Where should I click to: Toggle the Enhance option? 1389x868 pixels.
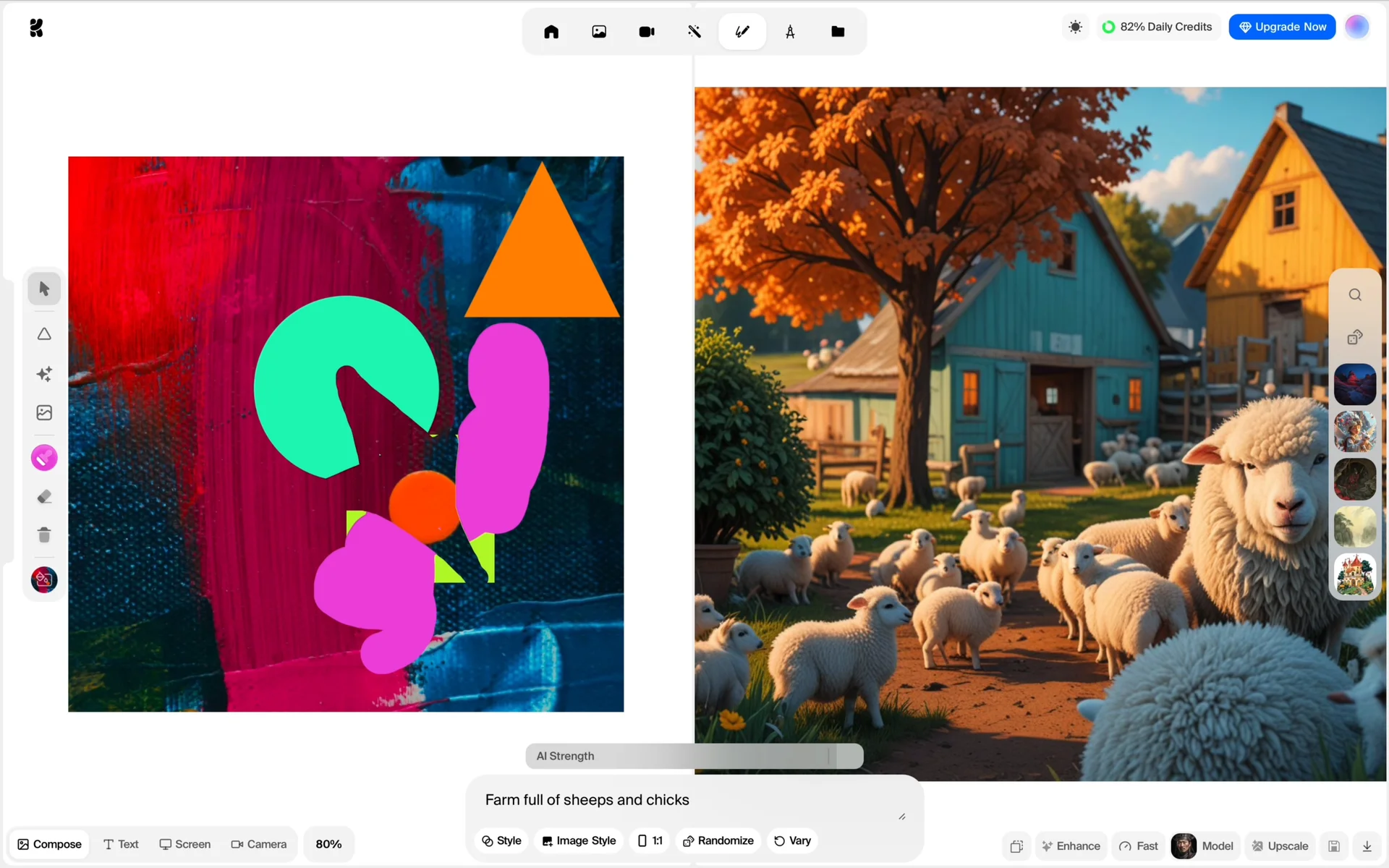coord(1071,846)
